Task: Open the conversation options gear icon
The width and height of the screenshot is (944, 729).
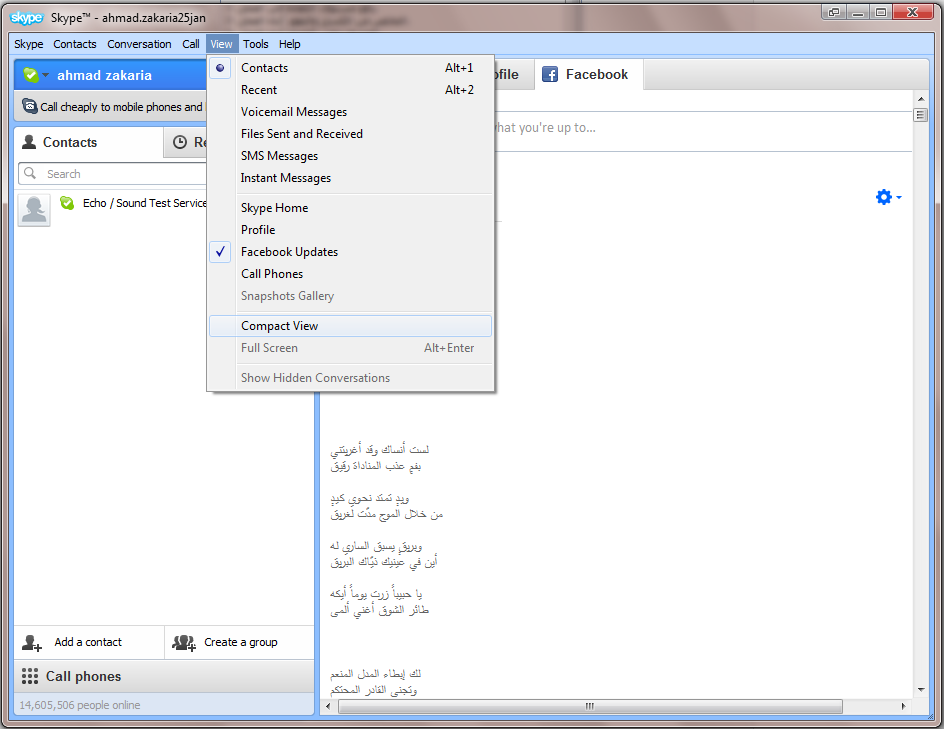Action: coord(883,197)
